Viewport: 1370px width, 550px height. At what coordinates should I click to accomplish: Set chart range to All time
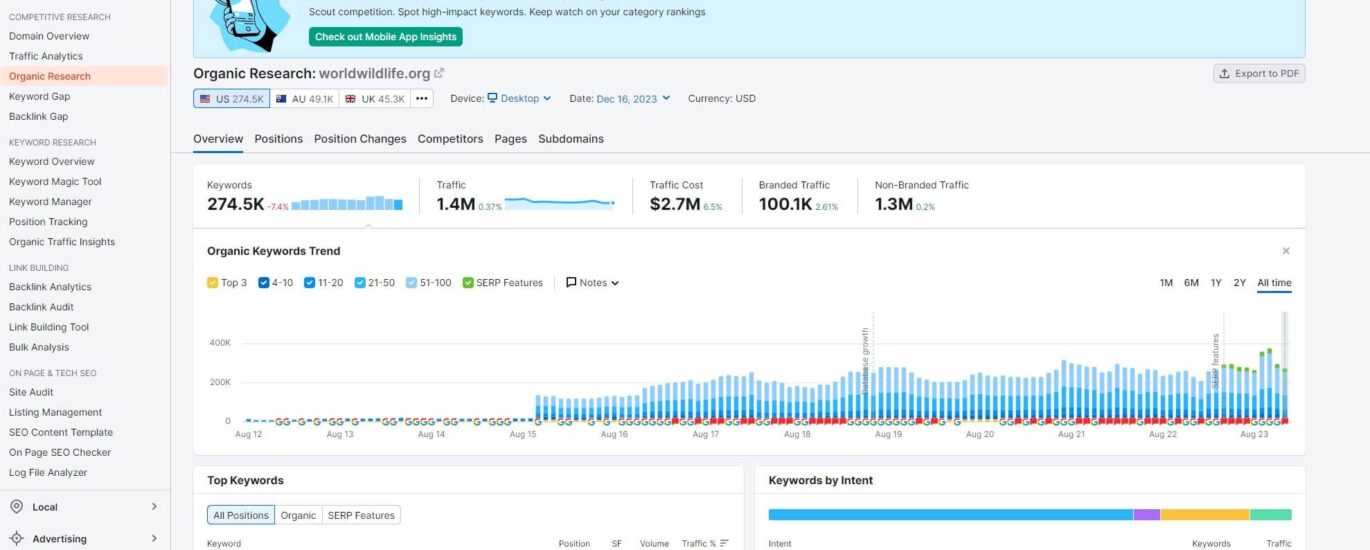click(1274, 283)
